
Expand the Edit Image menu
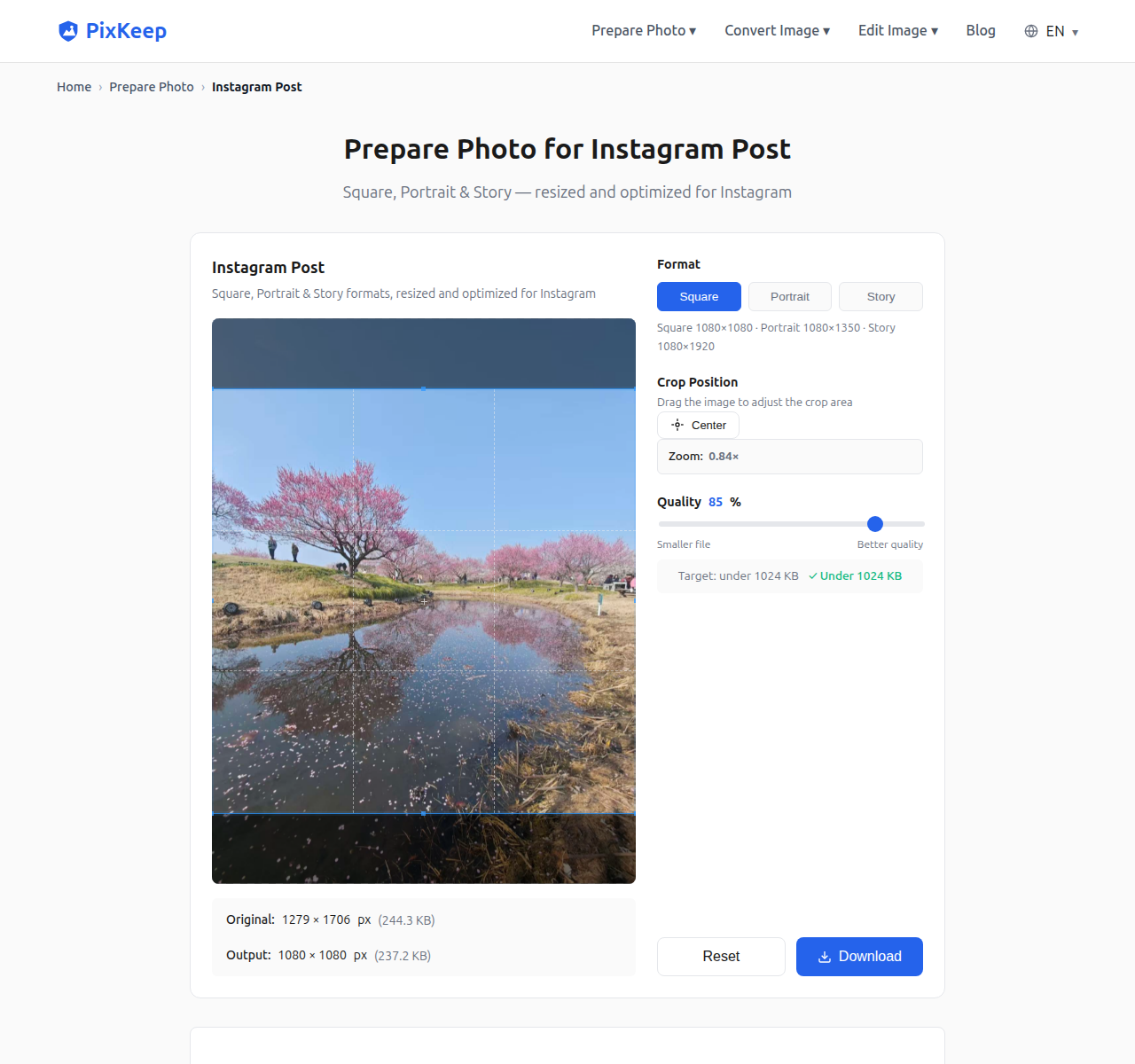897,31
